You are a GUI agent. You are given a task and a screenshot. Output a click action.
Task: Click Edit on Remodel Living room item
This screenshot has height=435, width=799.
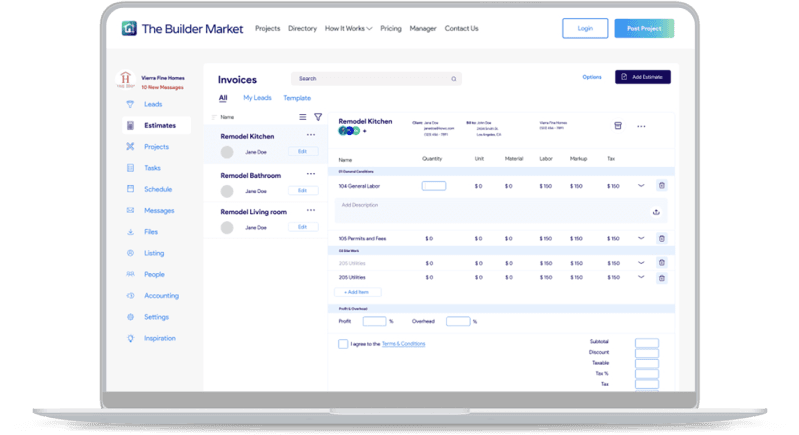pyautogui.click(x=303, y=227)
